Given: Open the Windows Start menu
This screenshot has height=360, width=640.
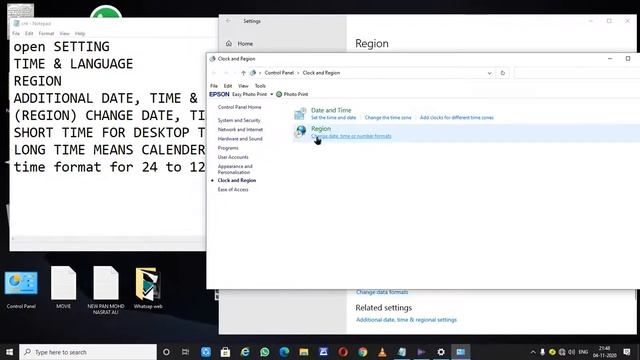Looking at the screenshot, I should [x=9, y=352].
